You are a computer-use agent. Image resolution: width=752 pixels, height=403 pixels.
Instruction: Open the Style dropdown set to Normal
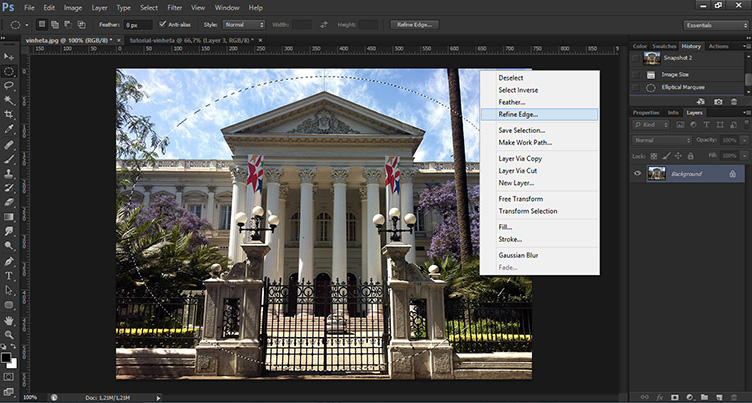coord(243,24)
